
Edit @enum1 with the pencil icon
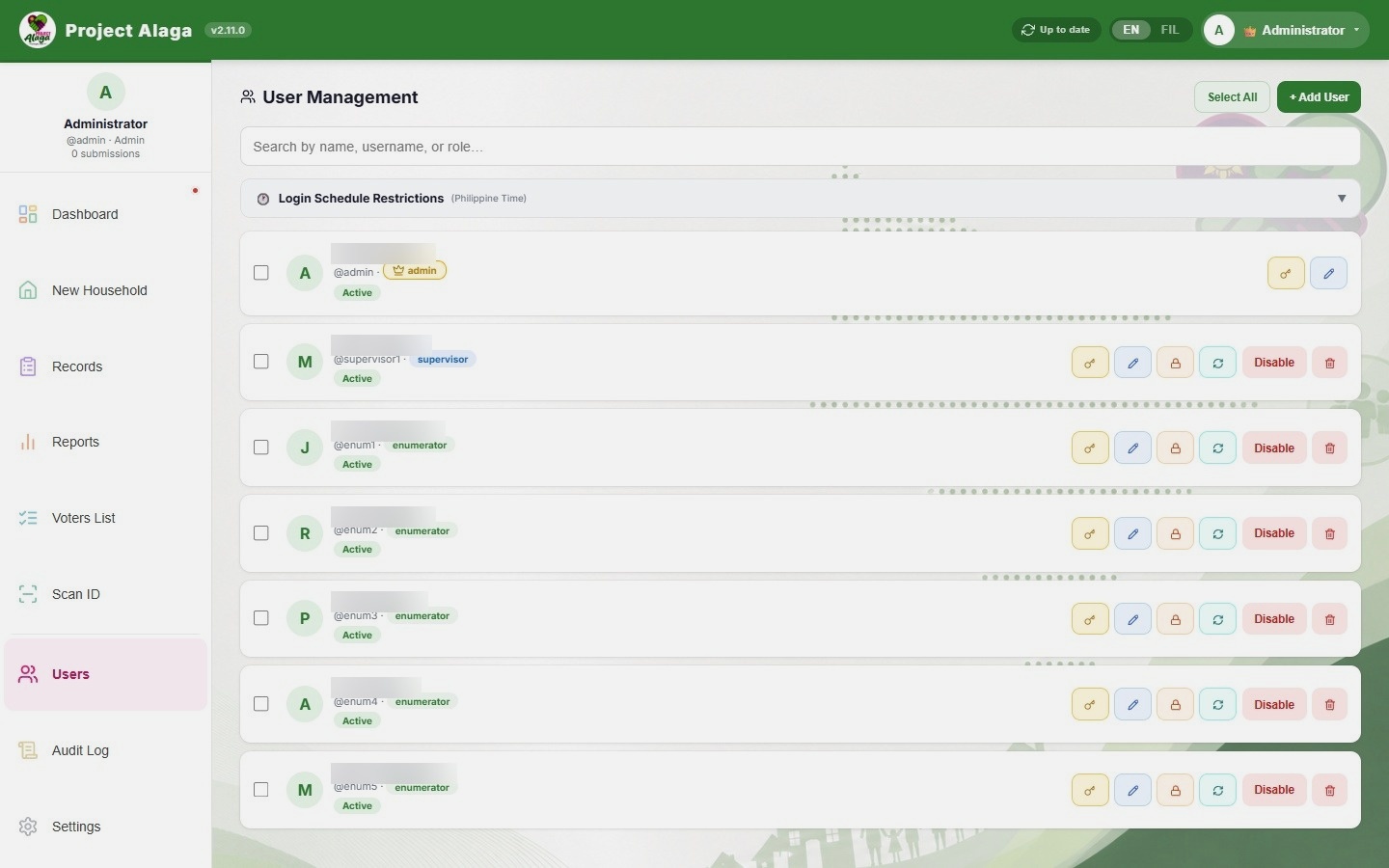[x=1132, y=448]
